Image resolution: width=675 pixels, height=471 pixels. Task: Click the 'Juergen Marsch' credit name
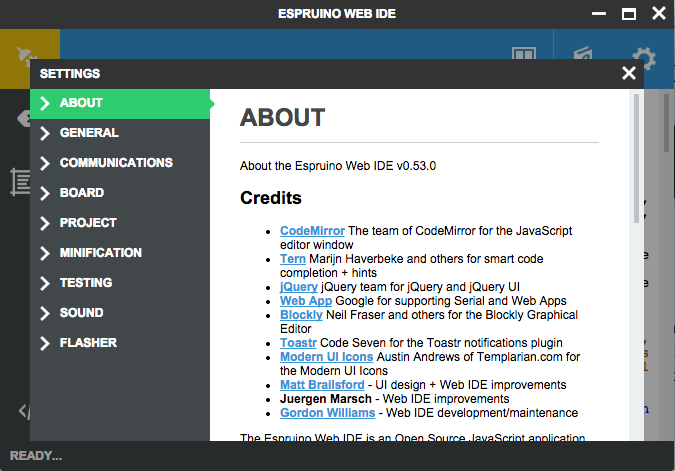[325, 399]
